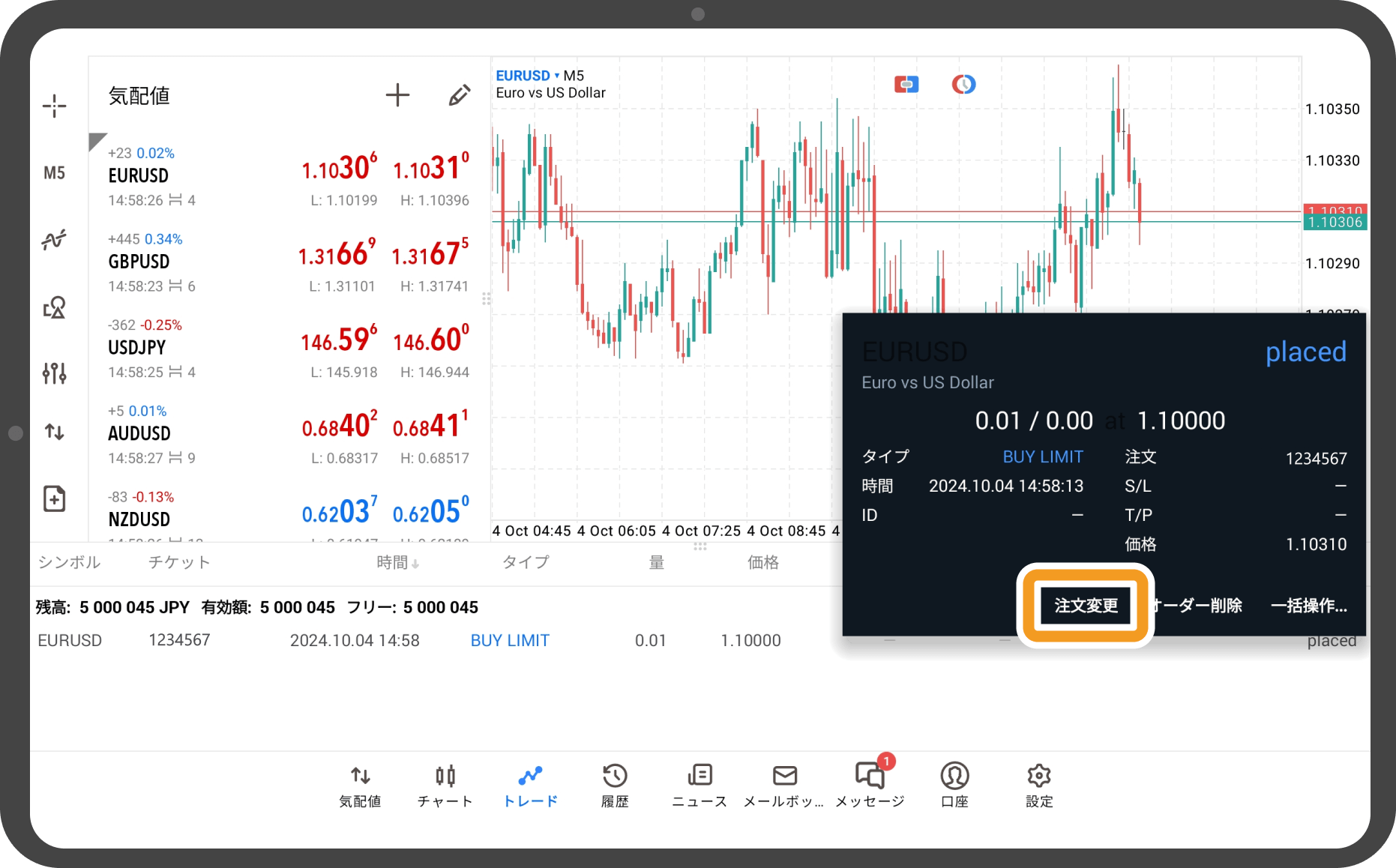Click the panel splitter handle beside chart
The image size is (1396, 868).
pos(487,299)
